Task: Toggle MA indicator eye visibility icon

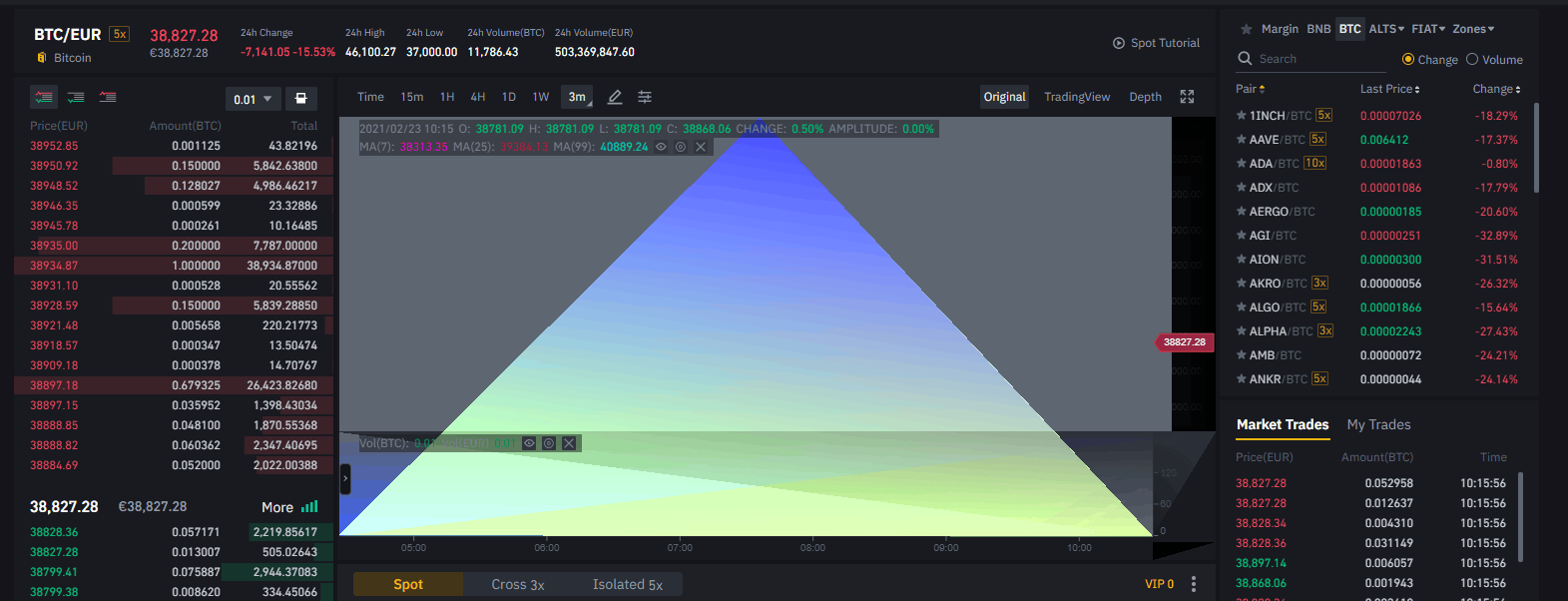Action: [661, 147]
